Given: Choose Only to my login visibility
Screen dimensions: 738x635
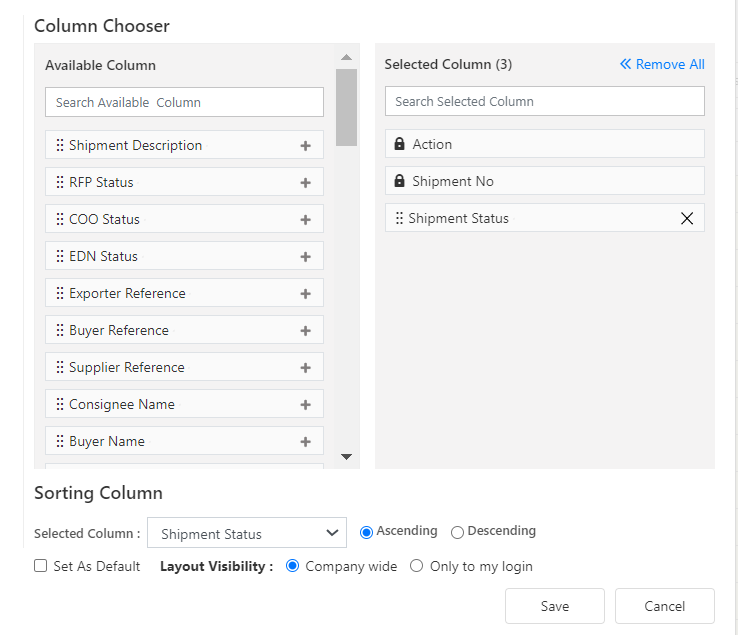Looking at the screenshot, I should [x=417, y=566].
